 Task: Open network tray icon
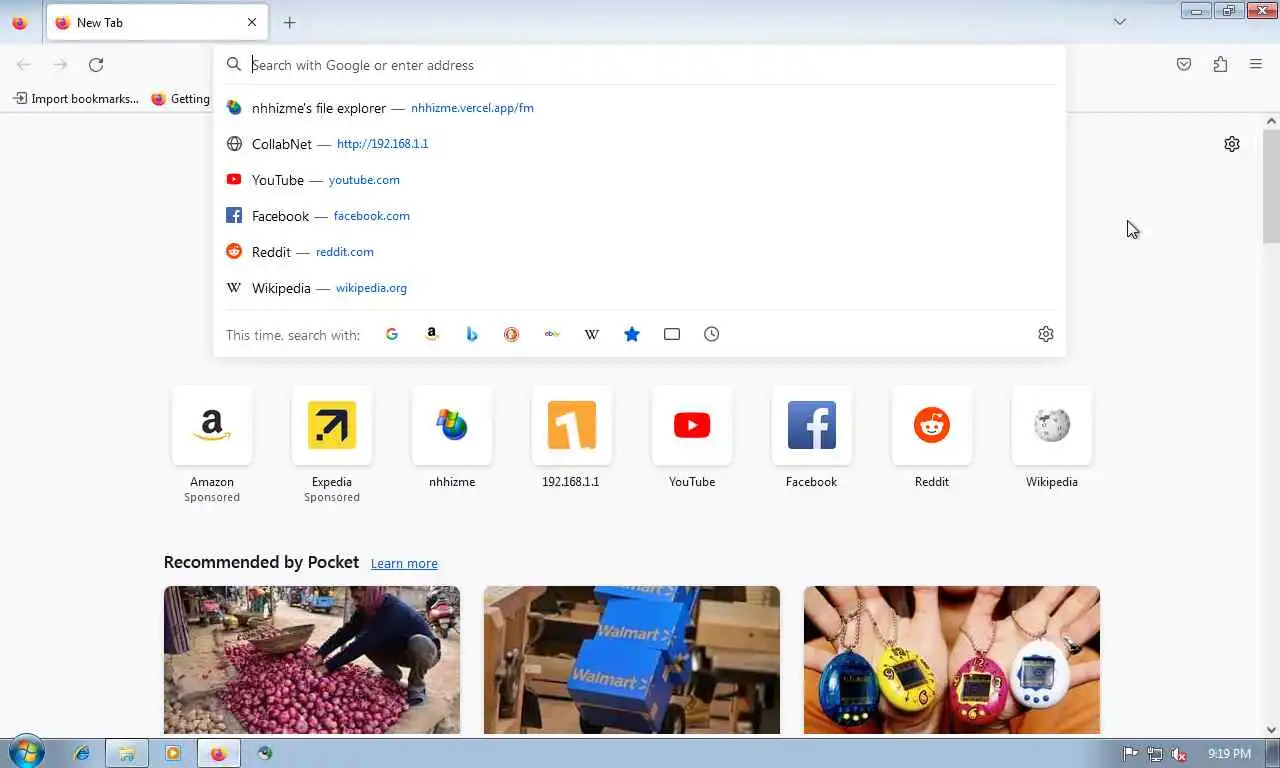1155,754
